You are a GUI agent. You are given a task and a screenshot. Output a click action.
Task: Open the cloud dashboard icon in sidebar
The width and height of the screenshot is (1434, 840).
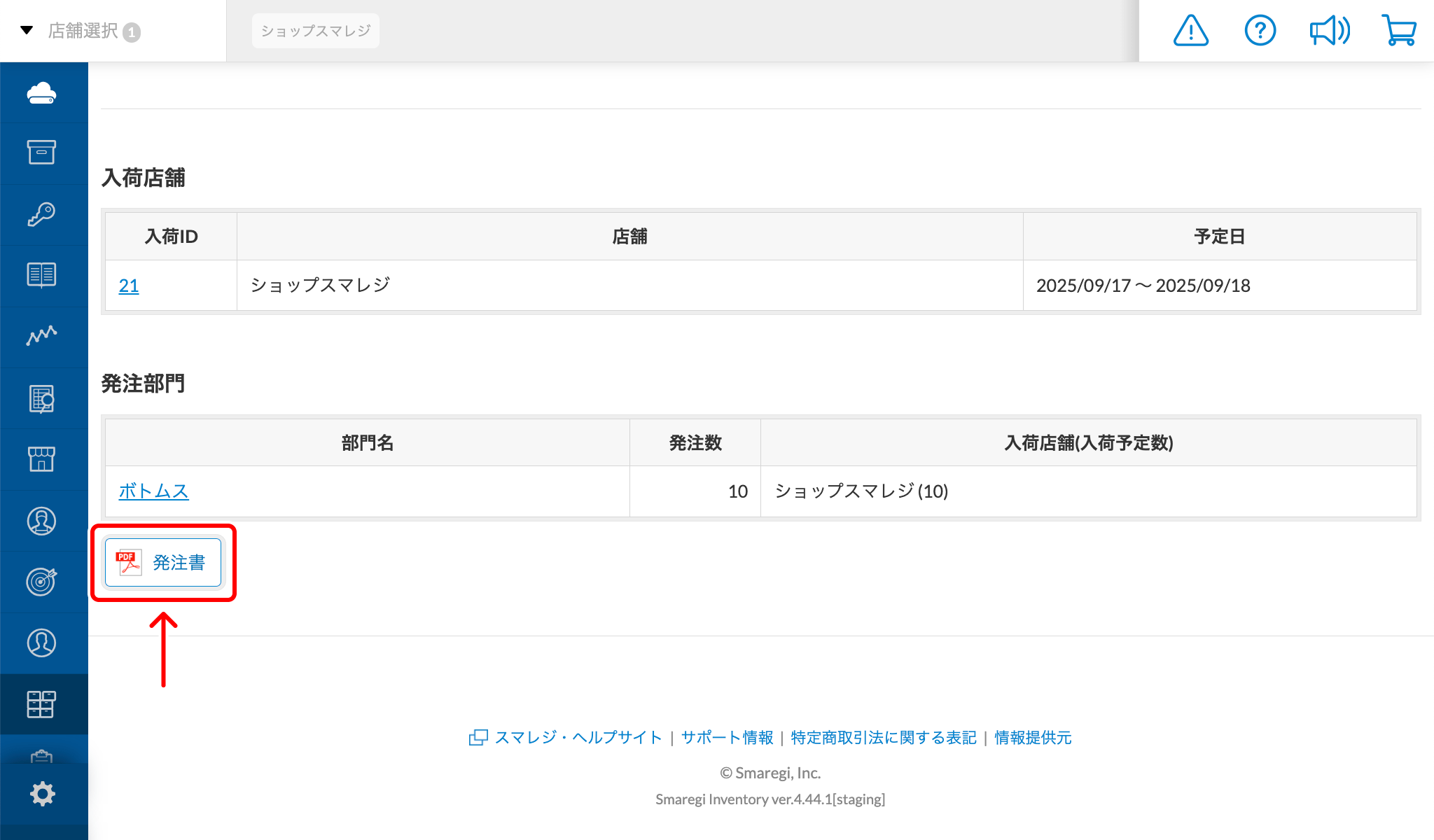[43, 92]
